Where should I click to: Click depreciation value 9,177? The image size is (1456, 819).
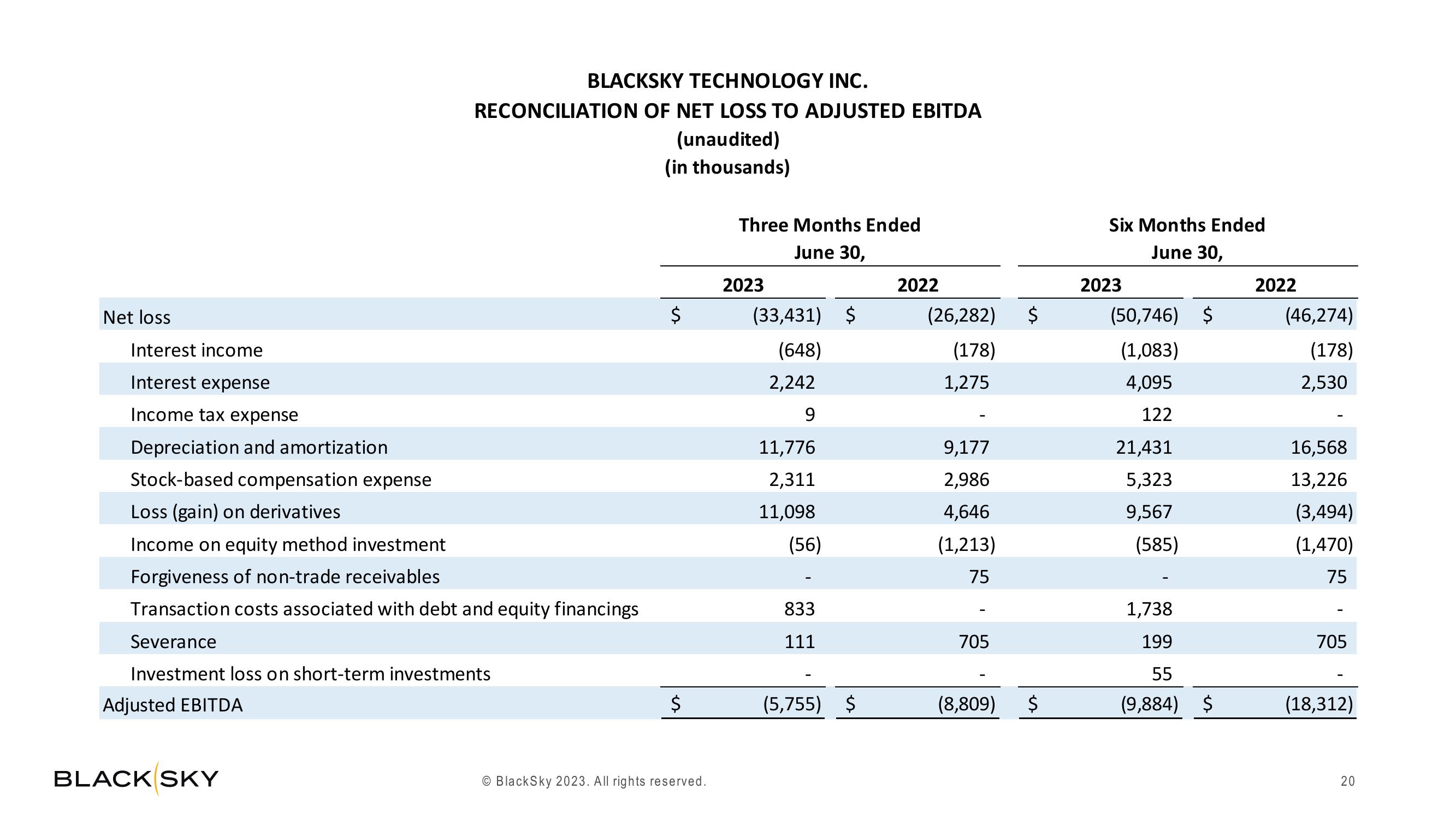pyautogui.click(x=967, y=448)
